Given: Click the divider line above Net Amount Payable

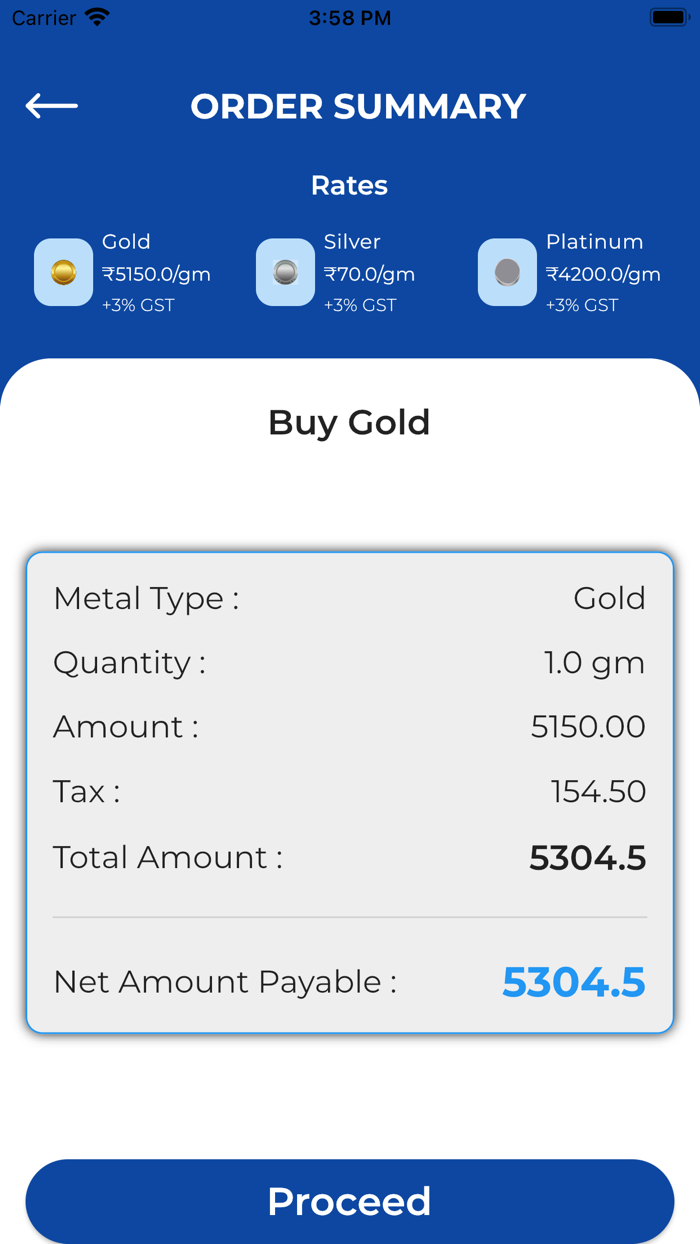Looking at the screenshot, I should (x=349, y=918).
